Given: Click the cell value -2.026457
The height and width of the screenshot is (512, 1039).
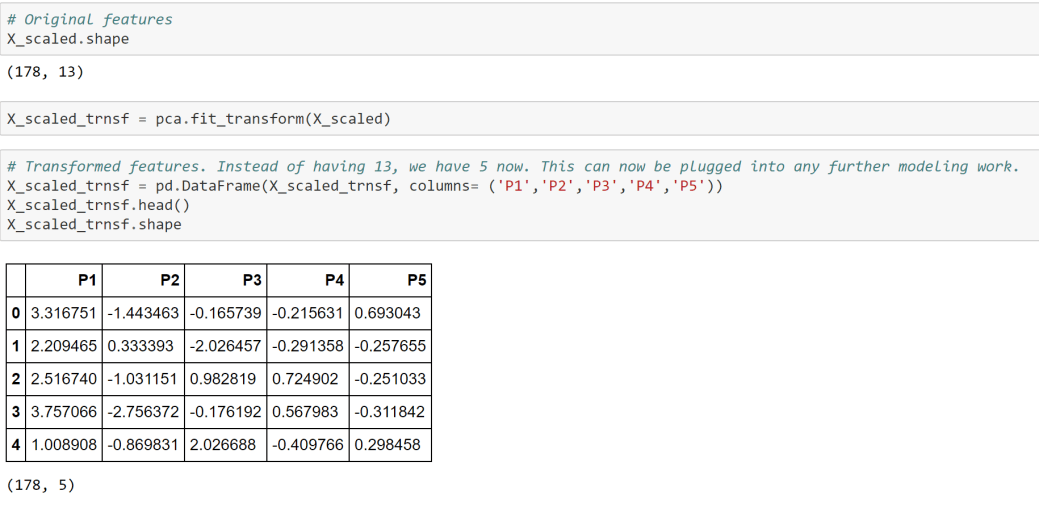Looking at the screenshot, I should (x=225, y=346).
